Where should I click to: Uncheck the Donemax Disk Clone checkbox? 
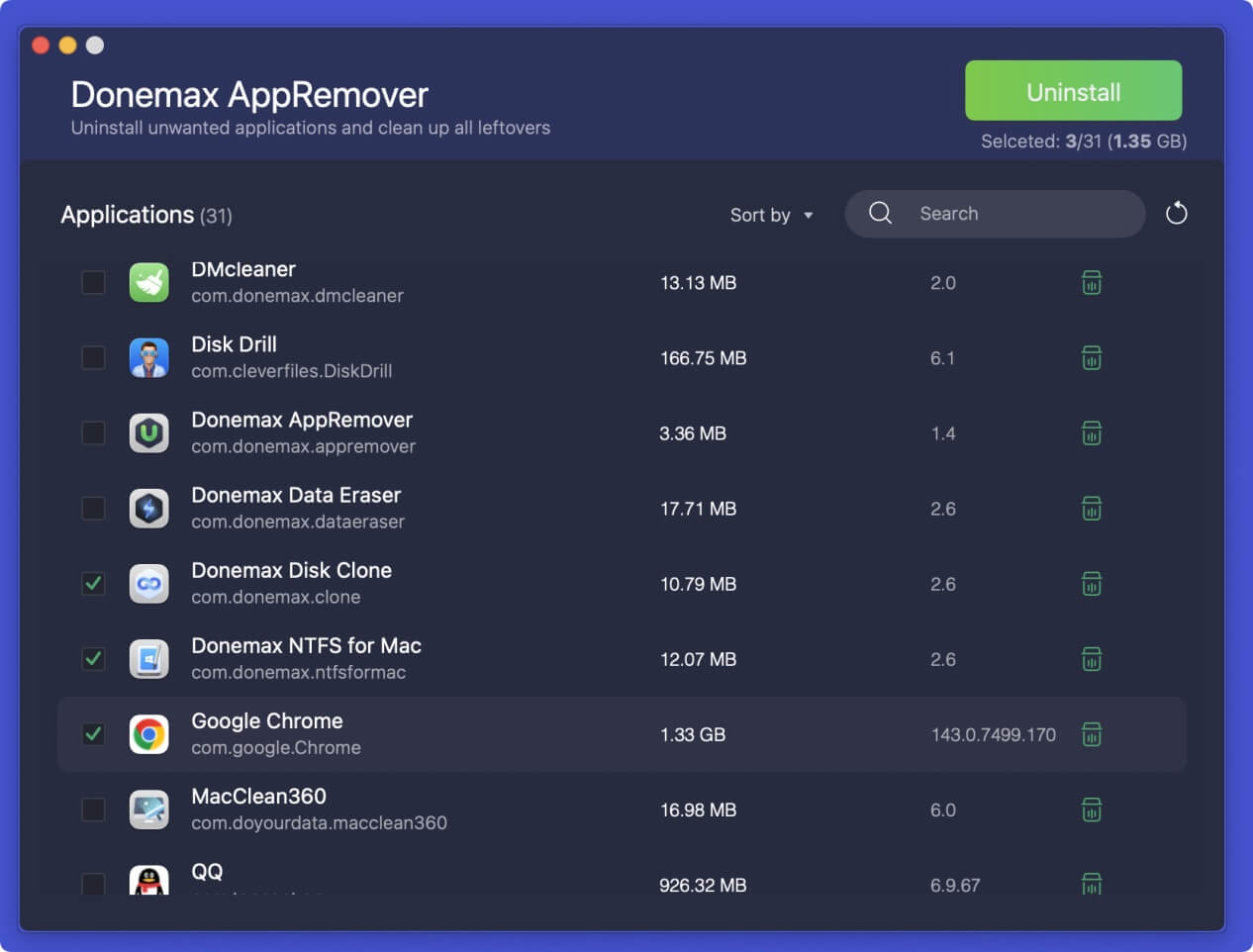click(x=93, y=584)
